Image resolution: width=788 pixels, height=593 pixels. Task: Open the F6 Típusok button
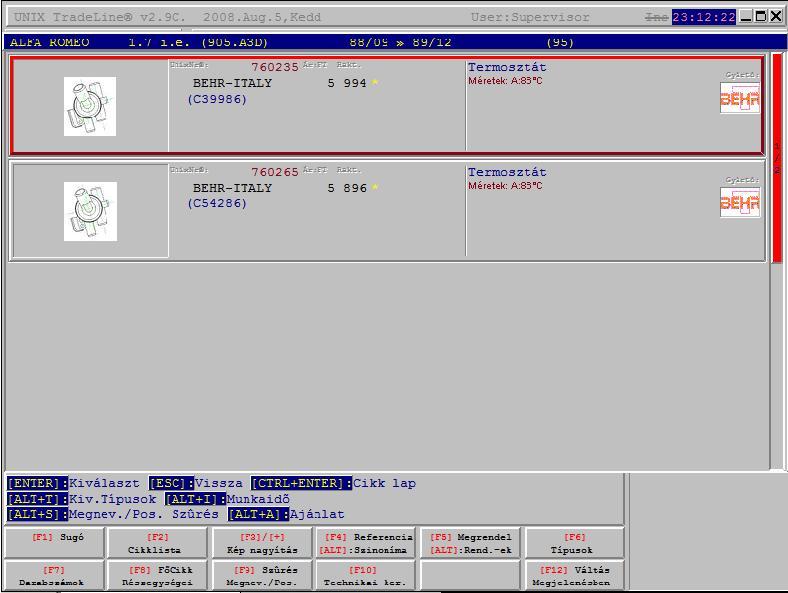tap(575, 543)
